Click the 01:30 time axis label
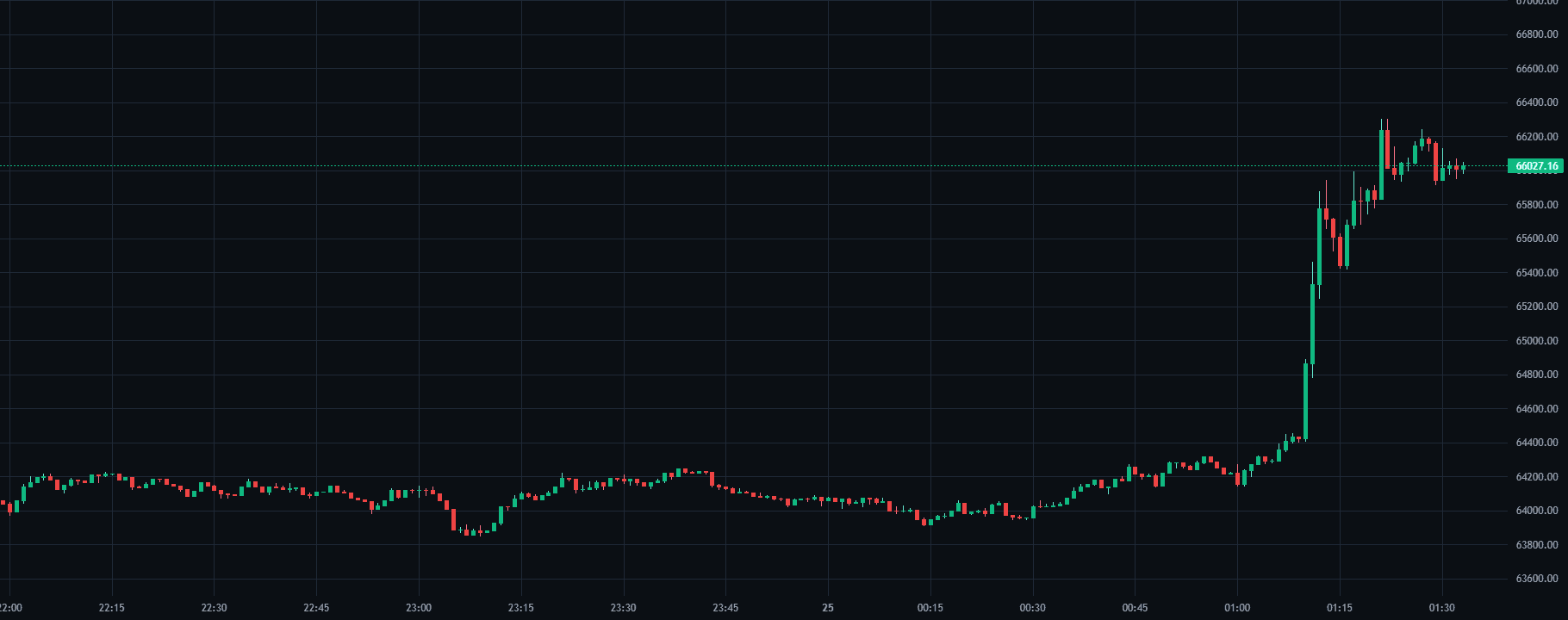Image resolution: width=1568 pixels, height=620 pixels. (1441, 608)
